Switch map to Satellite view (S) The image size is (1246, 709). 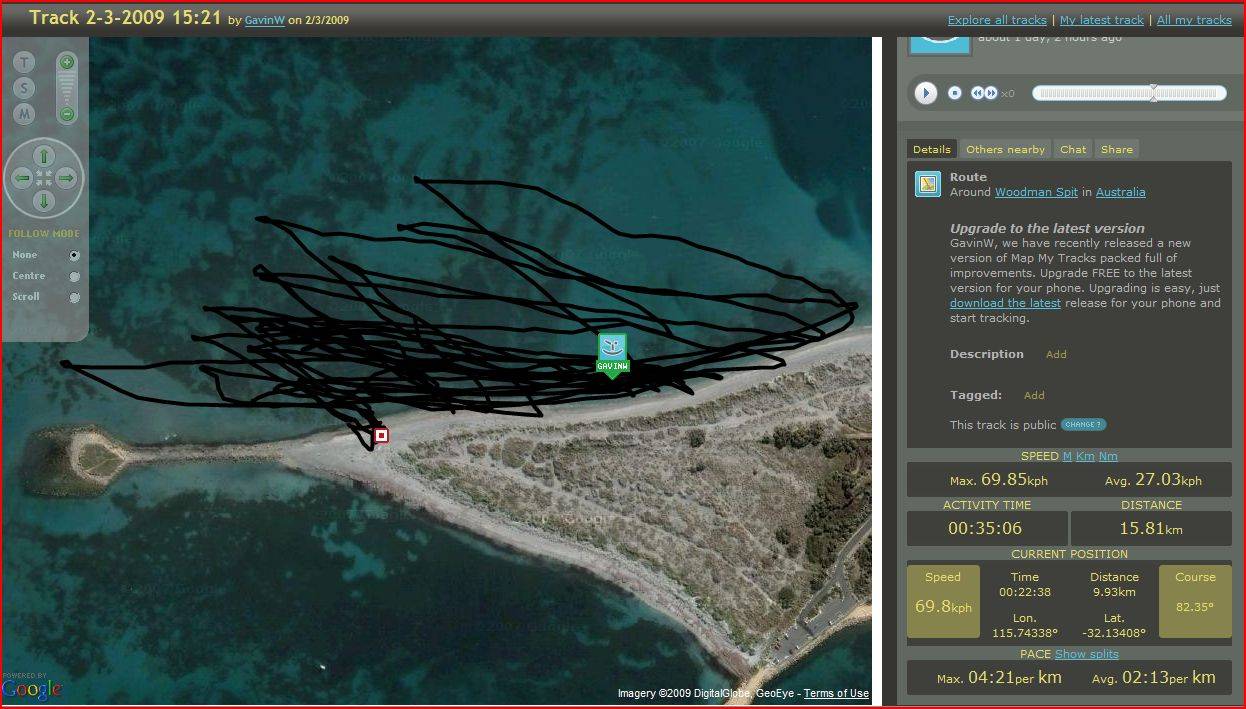[24, 88]
